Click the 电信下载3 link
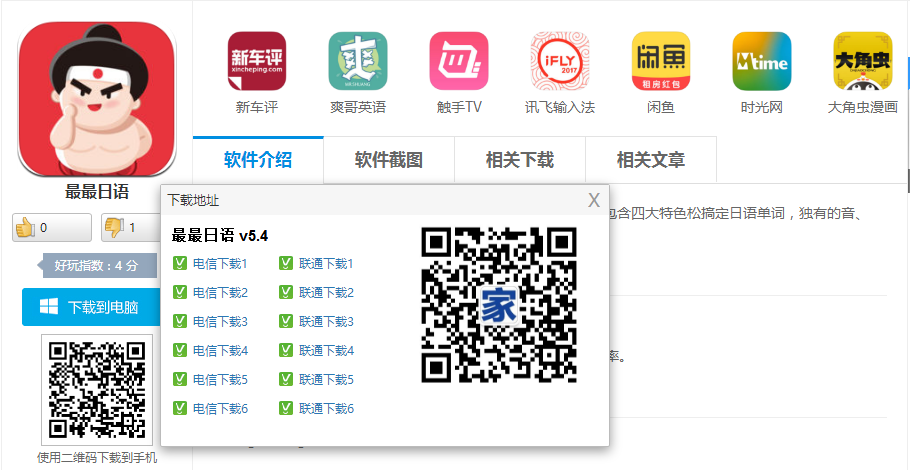This screenshot has height=470, width=910. click(221, 322)
